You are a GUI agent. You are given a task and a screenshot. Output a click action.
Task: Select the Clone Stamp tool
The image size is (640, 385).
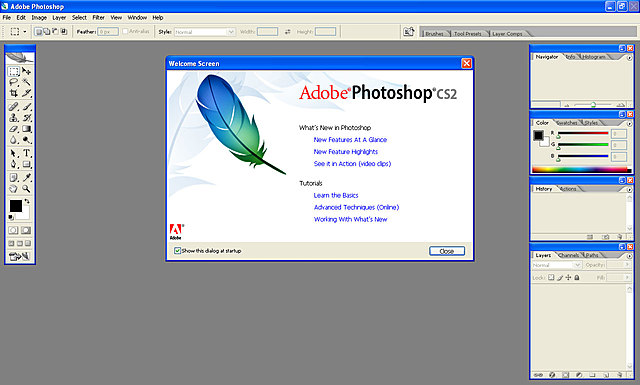point(13,118)
